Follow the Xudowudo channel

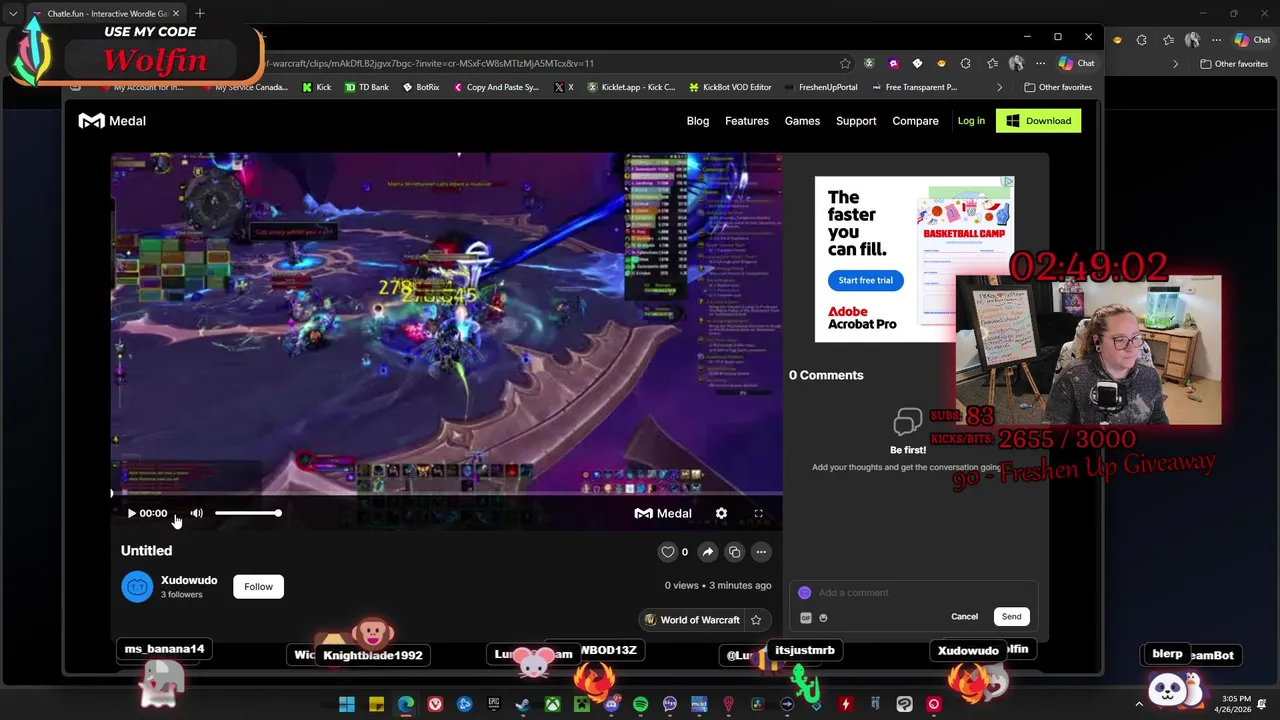pyautogui.click(x=258, y=587)
